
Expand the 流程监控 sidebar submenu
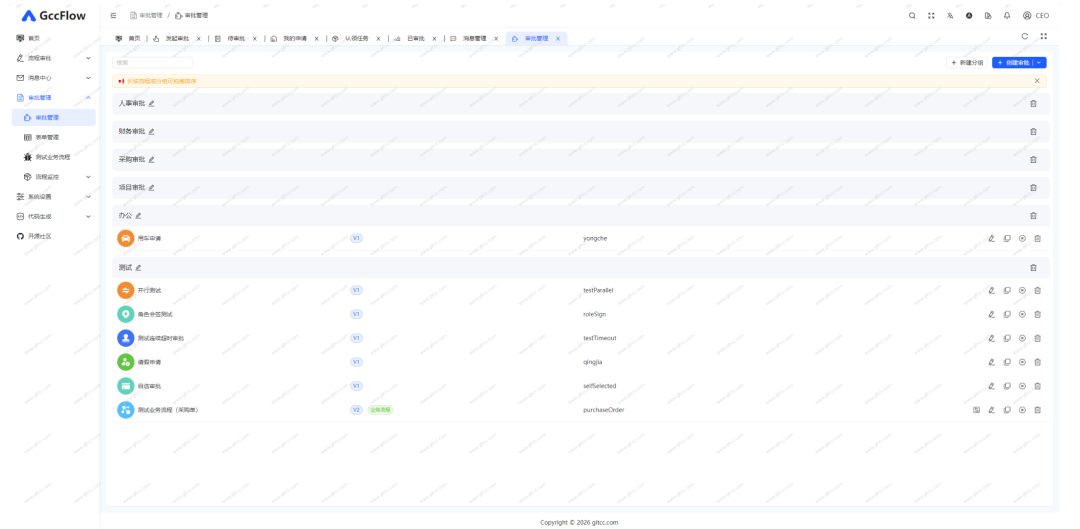[x=54, y=177]
